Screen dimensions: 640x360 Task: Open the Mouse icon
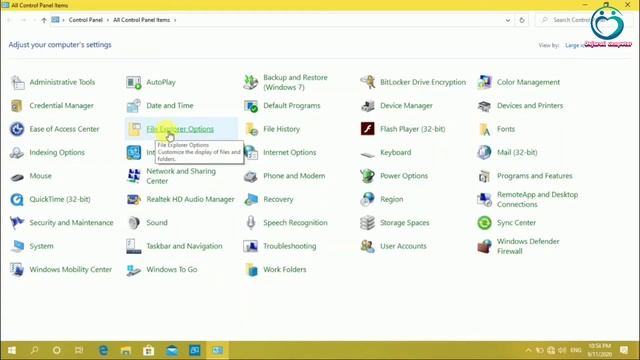click(17, 177)
